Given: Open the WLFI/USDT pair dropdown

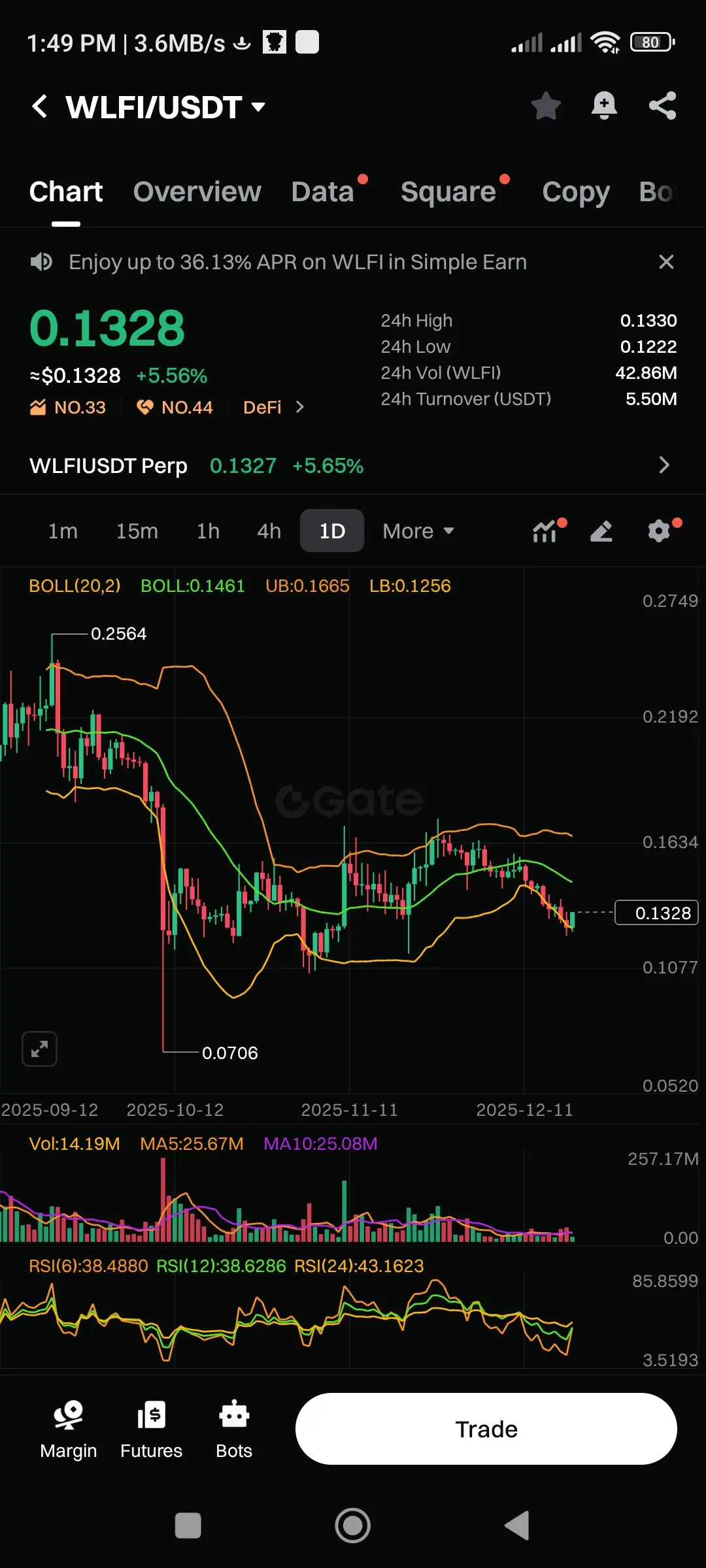Looking at the screenshot, I should pos(165,107).
